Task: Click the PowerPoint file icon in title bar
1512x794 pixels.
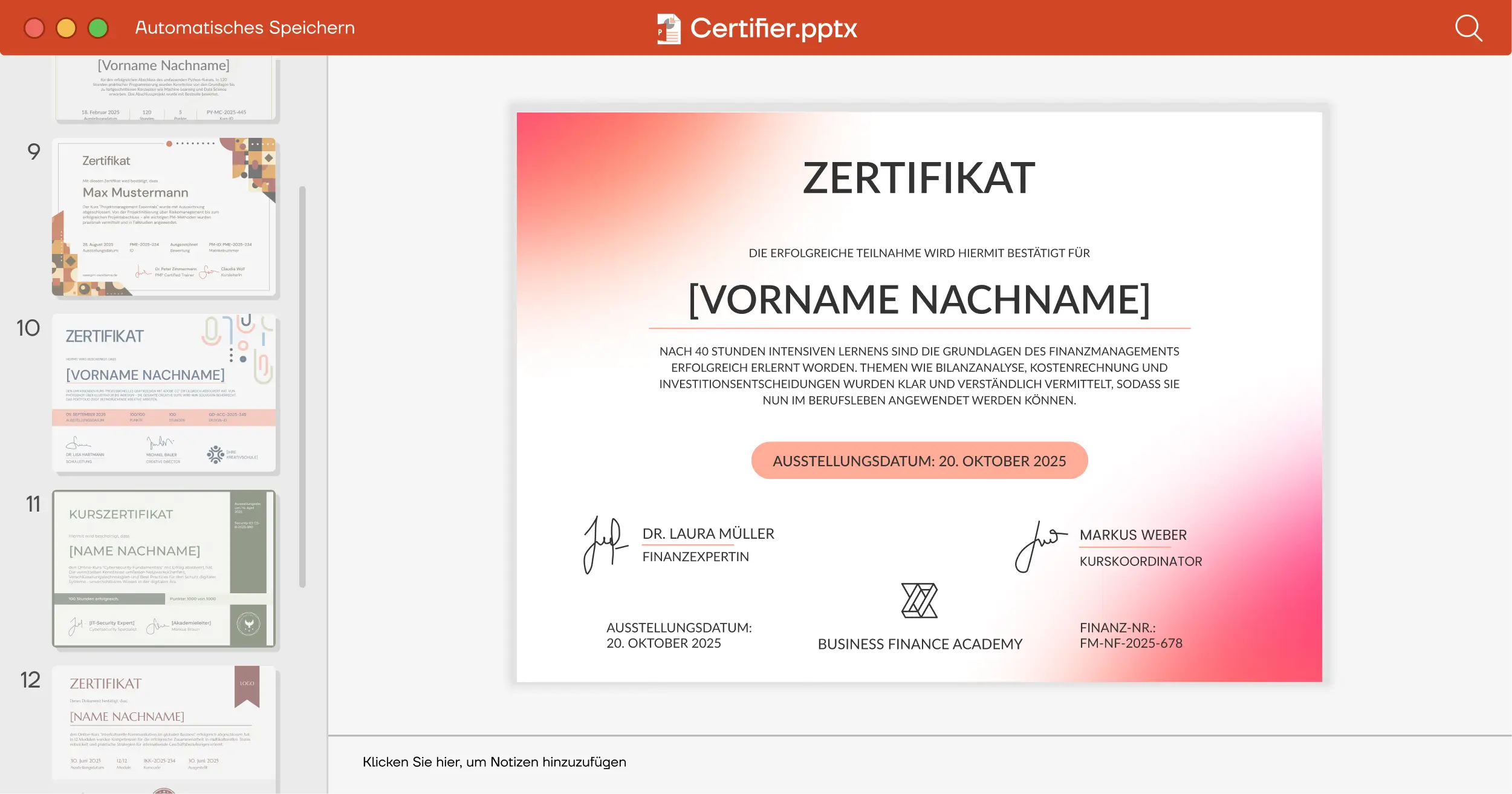Action: pos(669,28)
